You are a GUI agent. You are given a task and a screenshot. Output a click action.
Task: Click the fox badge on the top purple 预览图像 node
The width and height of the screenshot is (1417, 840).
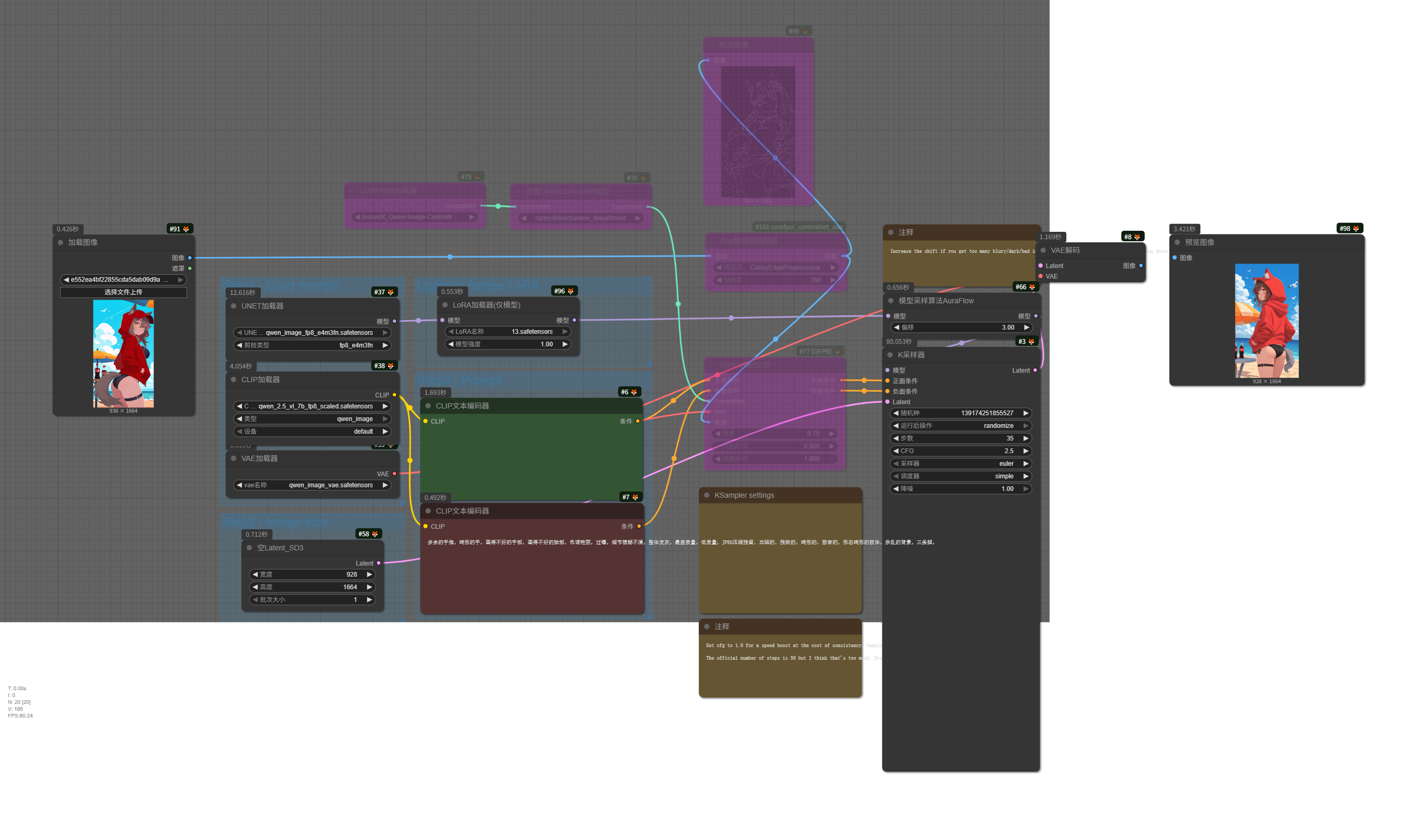coord(804,31)
